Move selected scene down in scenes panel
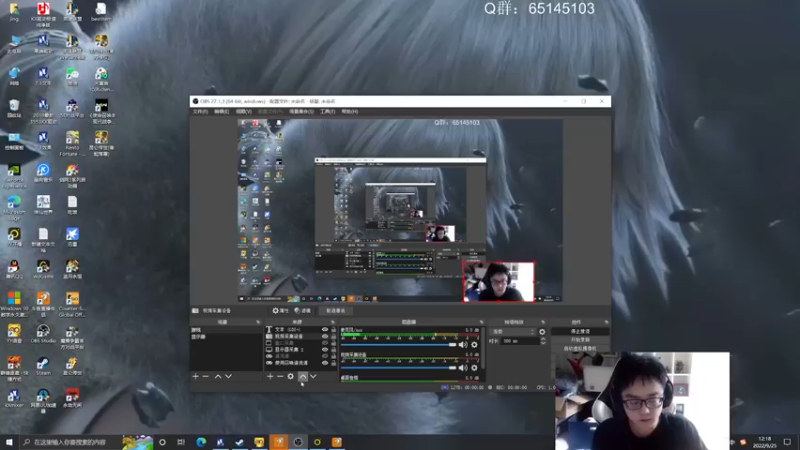Screen dimensions: 800x450 (229, 377)
